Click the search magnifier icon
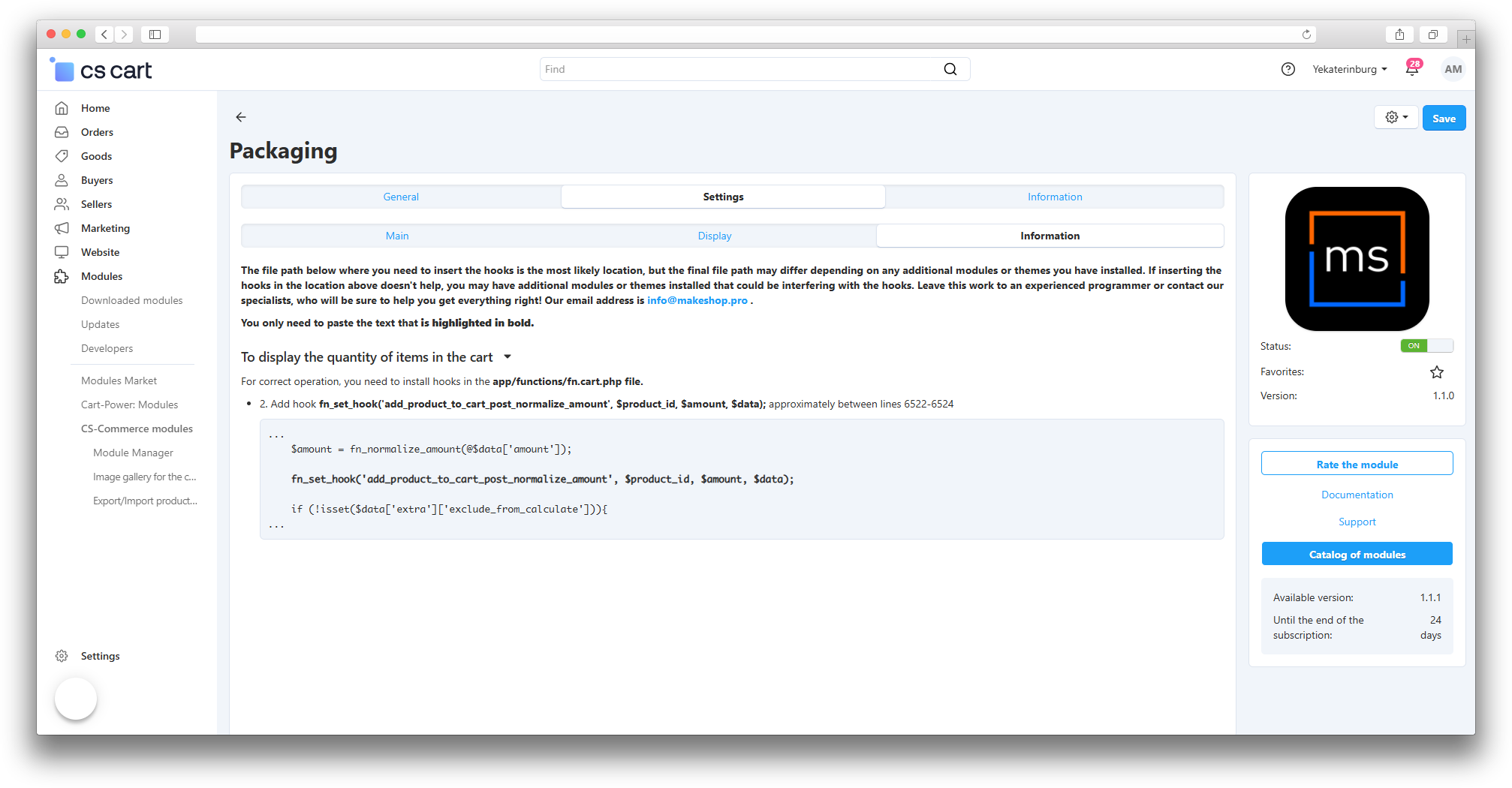Image resolution: width=1512 pixels, height=788 pixels. pos(950,69)
